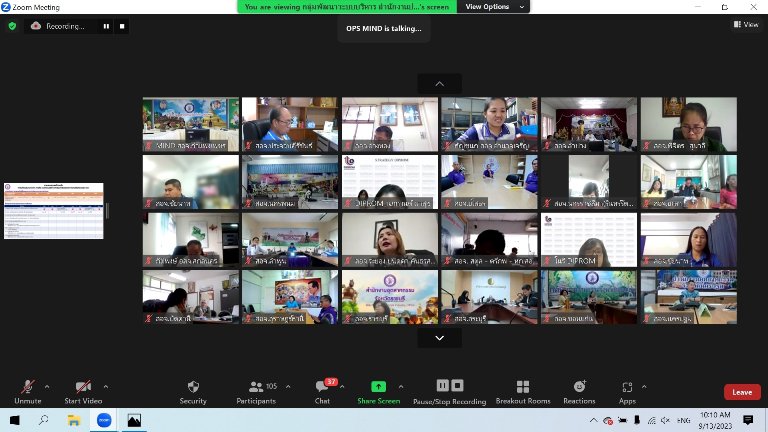Click the Start Video camera icon
Screen dimensions: 768x432
click(83, 387)
